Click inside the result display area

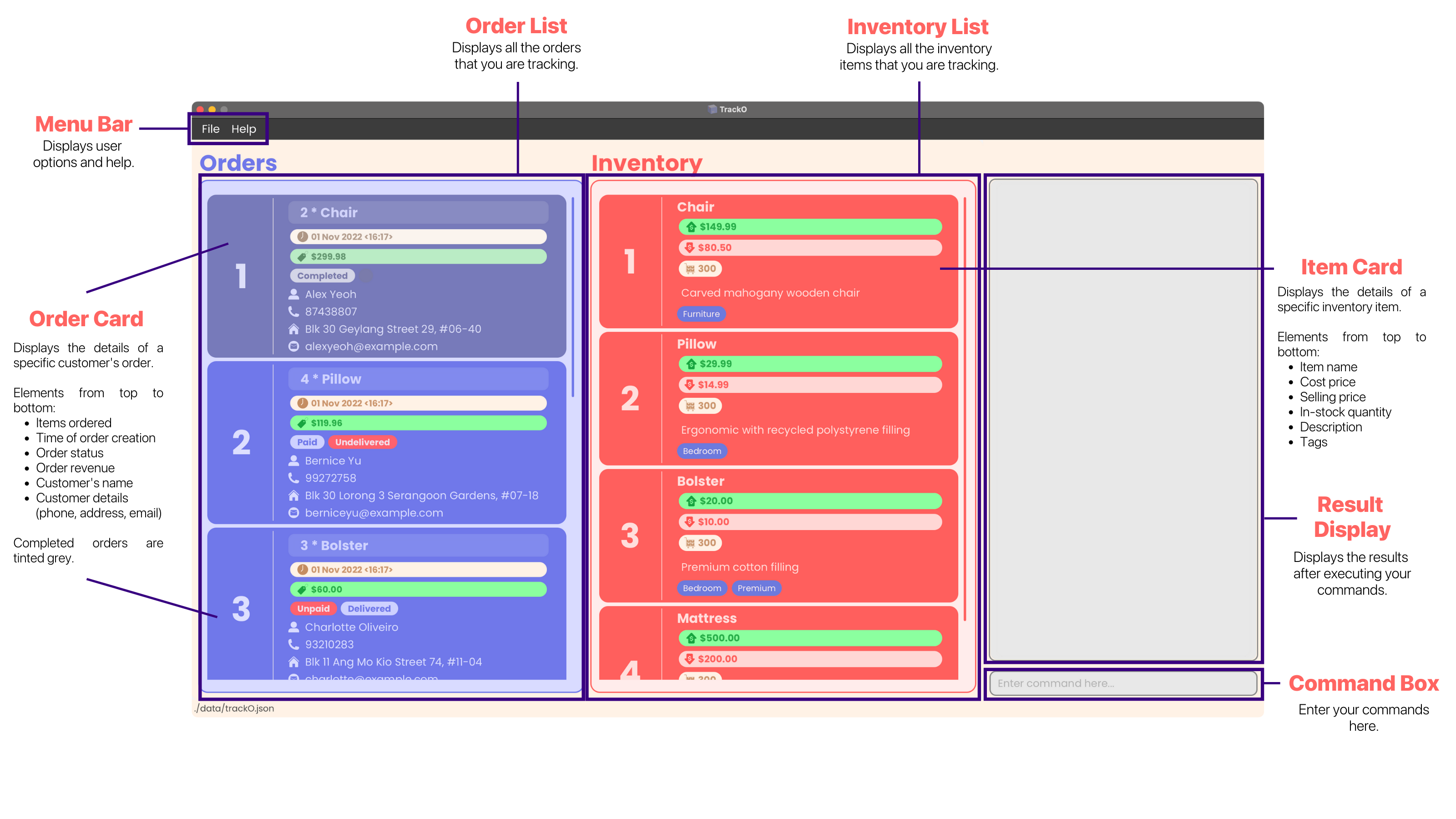[1123, 420]
